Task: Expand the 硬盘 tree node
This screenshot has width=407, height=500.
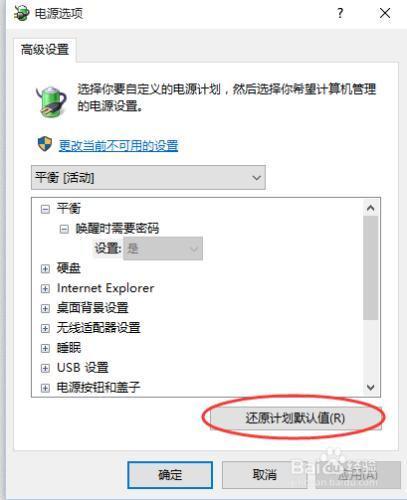Action: pos(45,269)
